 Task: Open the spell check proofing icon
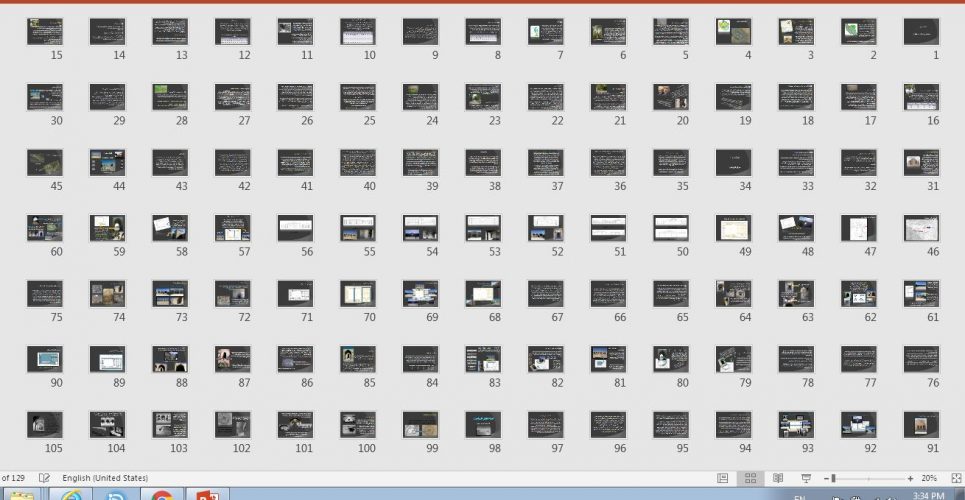(44, 478)
